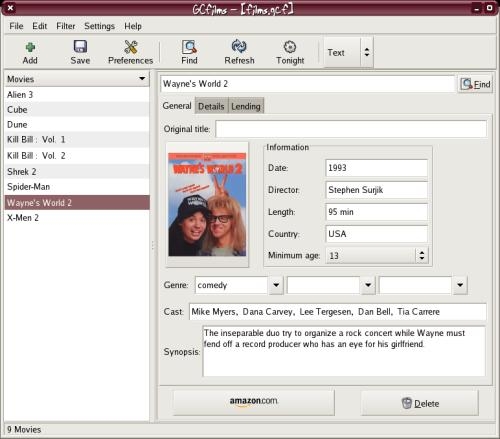Click the Refresh toolbar icon

point(239,47)
